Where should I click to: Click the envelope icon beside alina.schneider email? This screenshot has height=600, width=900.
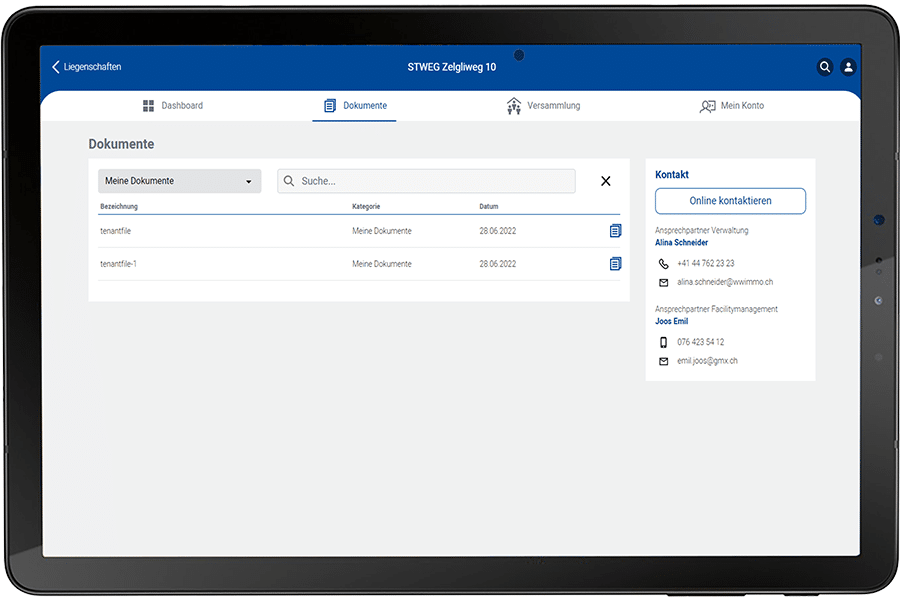click(663, 282)
